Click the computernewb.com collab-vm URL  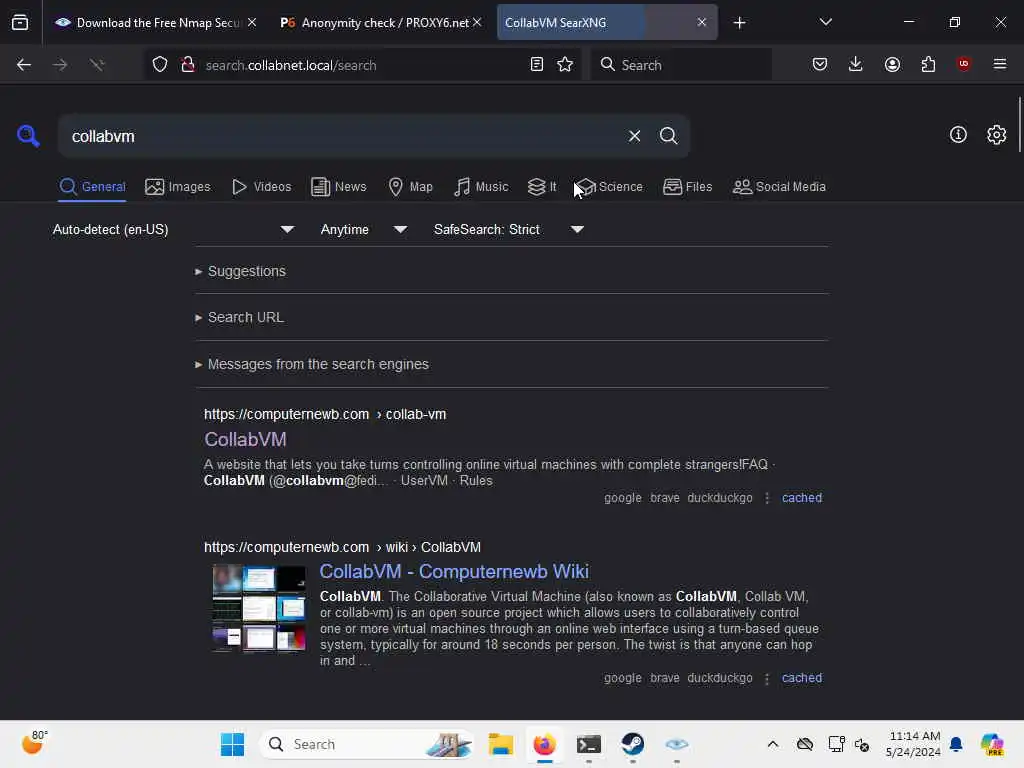[x=325, y=414]
